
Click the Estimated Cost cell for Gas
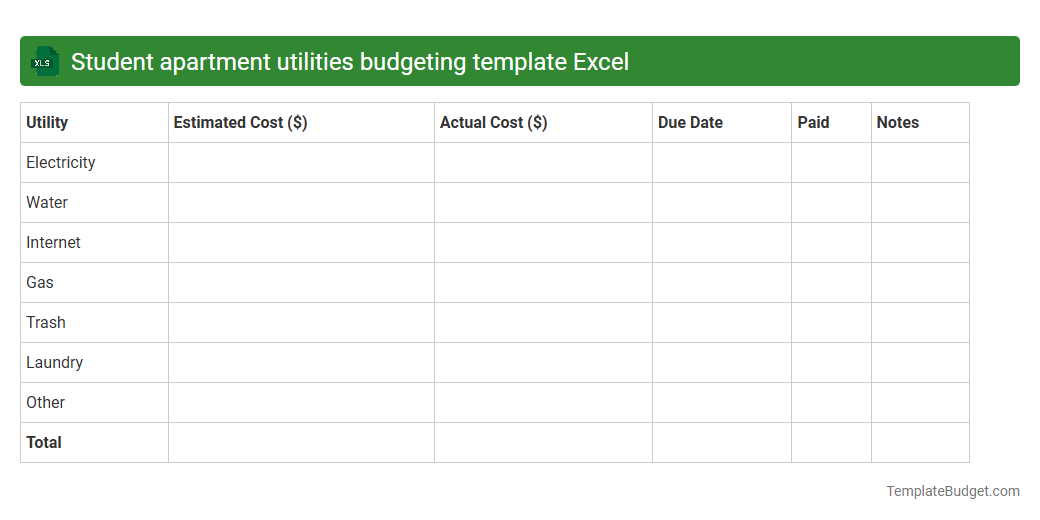click(301, 283)
